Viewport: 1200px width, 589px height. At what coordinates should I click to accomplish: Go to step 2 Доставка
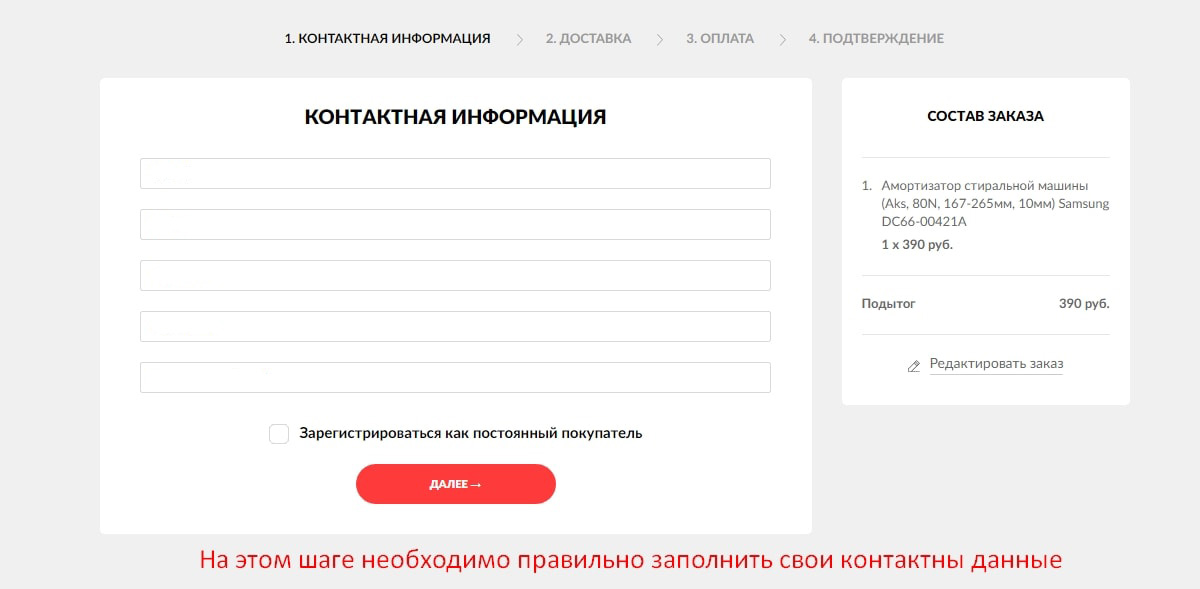coord(588,39)
